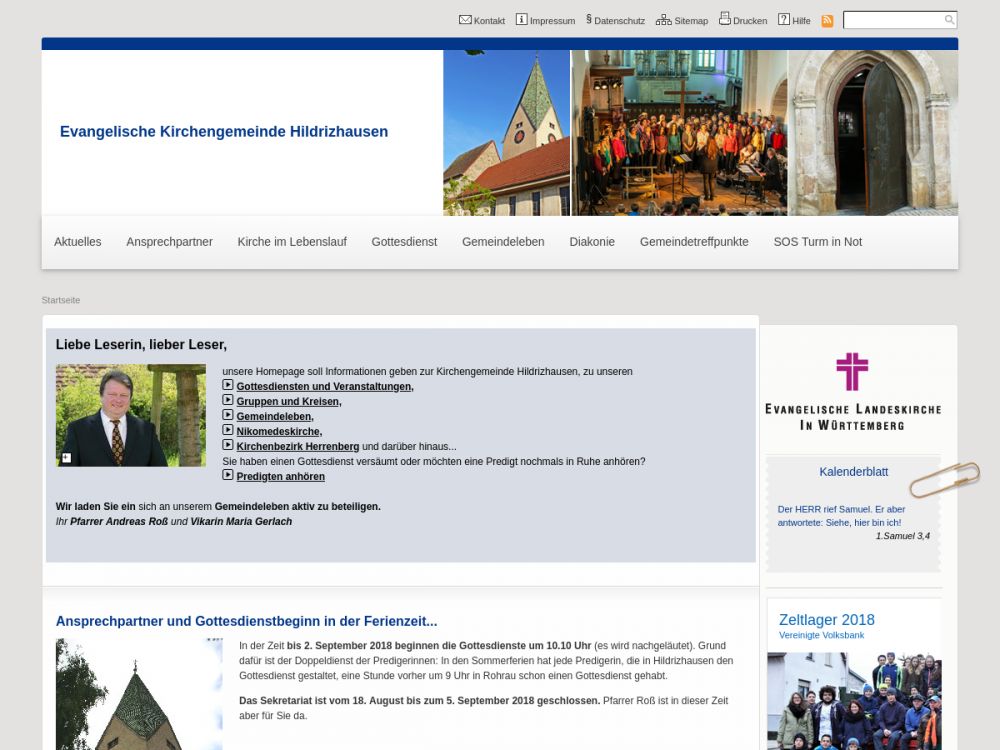This screenshot has width=1000, height=750.
Task: Click the Drucken printer icon
Action: tap(725, 19)
